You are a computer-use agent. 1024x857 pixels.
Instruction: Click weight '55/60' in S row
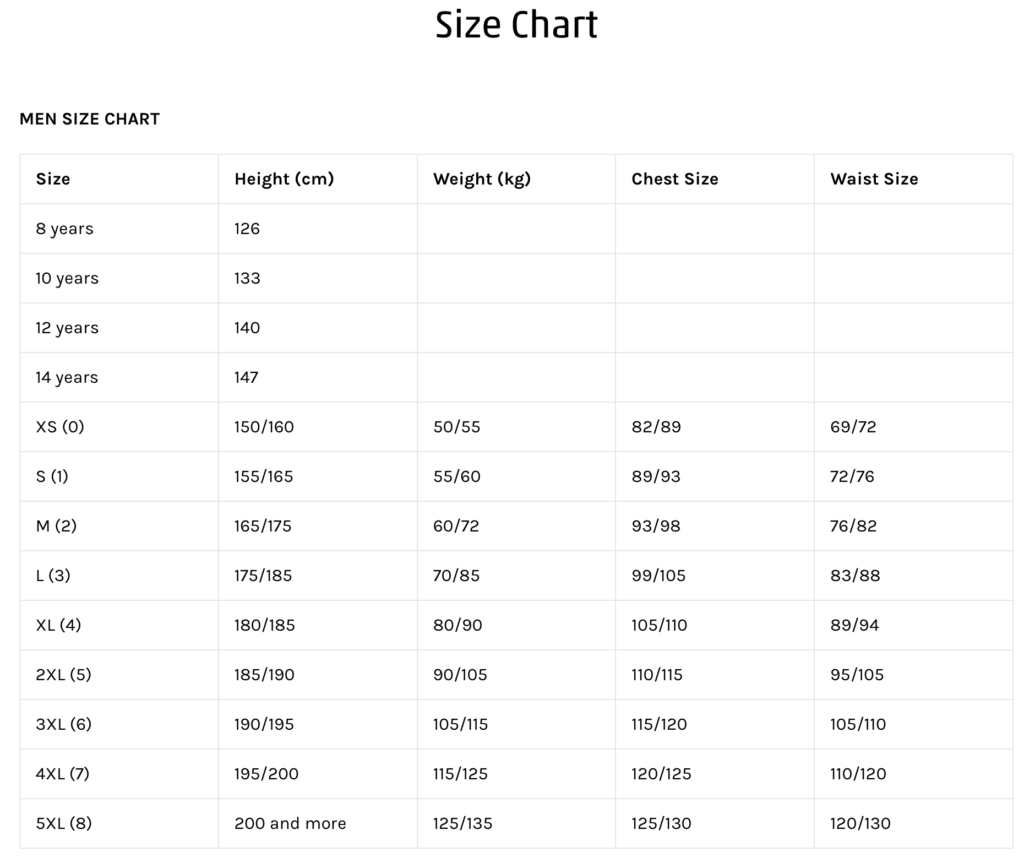pos(456,477)
